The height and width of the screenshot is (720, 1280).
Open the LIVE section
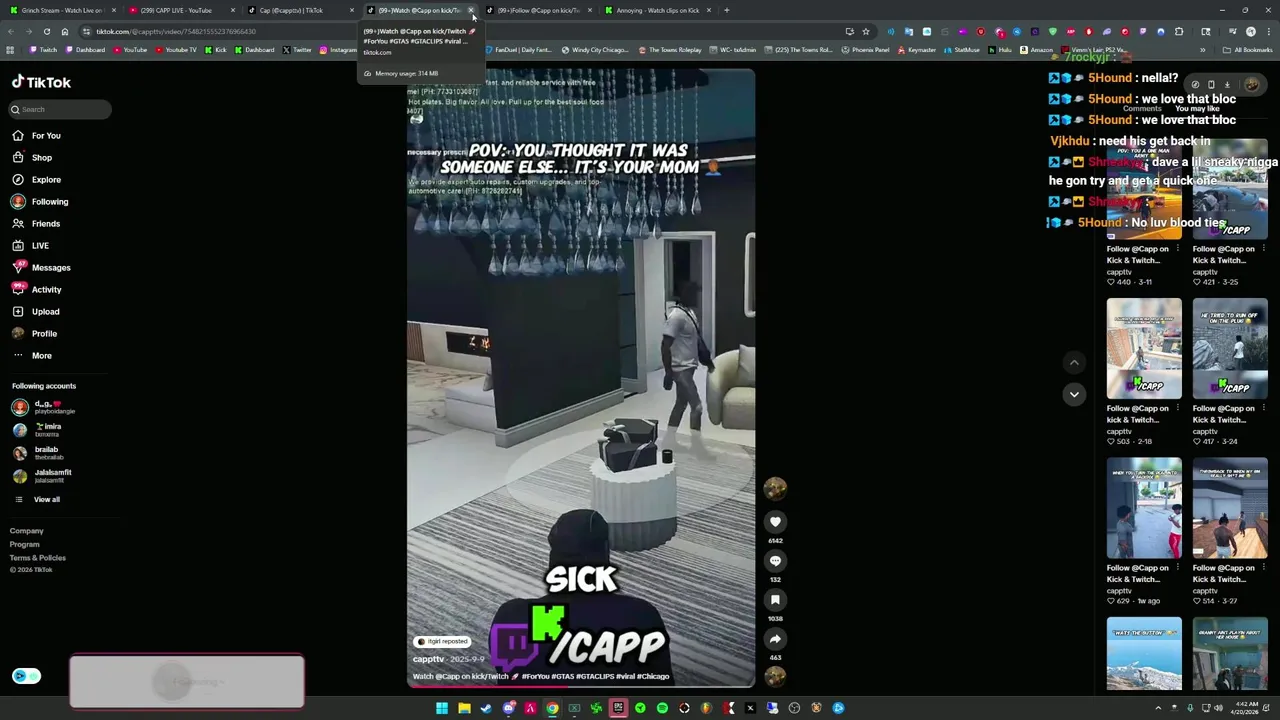tap(30, 246)
